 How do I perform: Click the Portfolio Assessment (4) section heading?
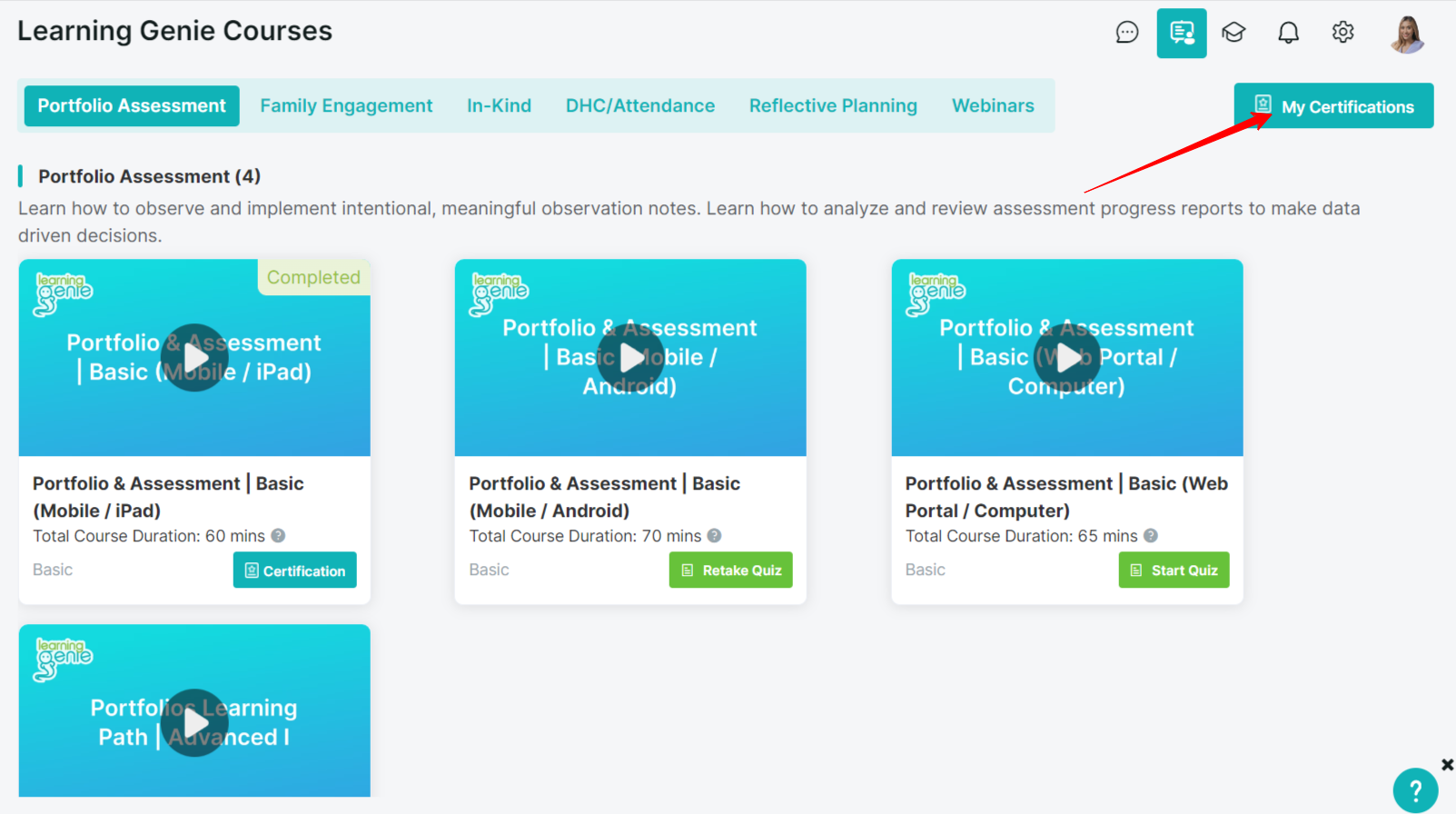[x=149, y=176]
